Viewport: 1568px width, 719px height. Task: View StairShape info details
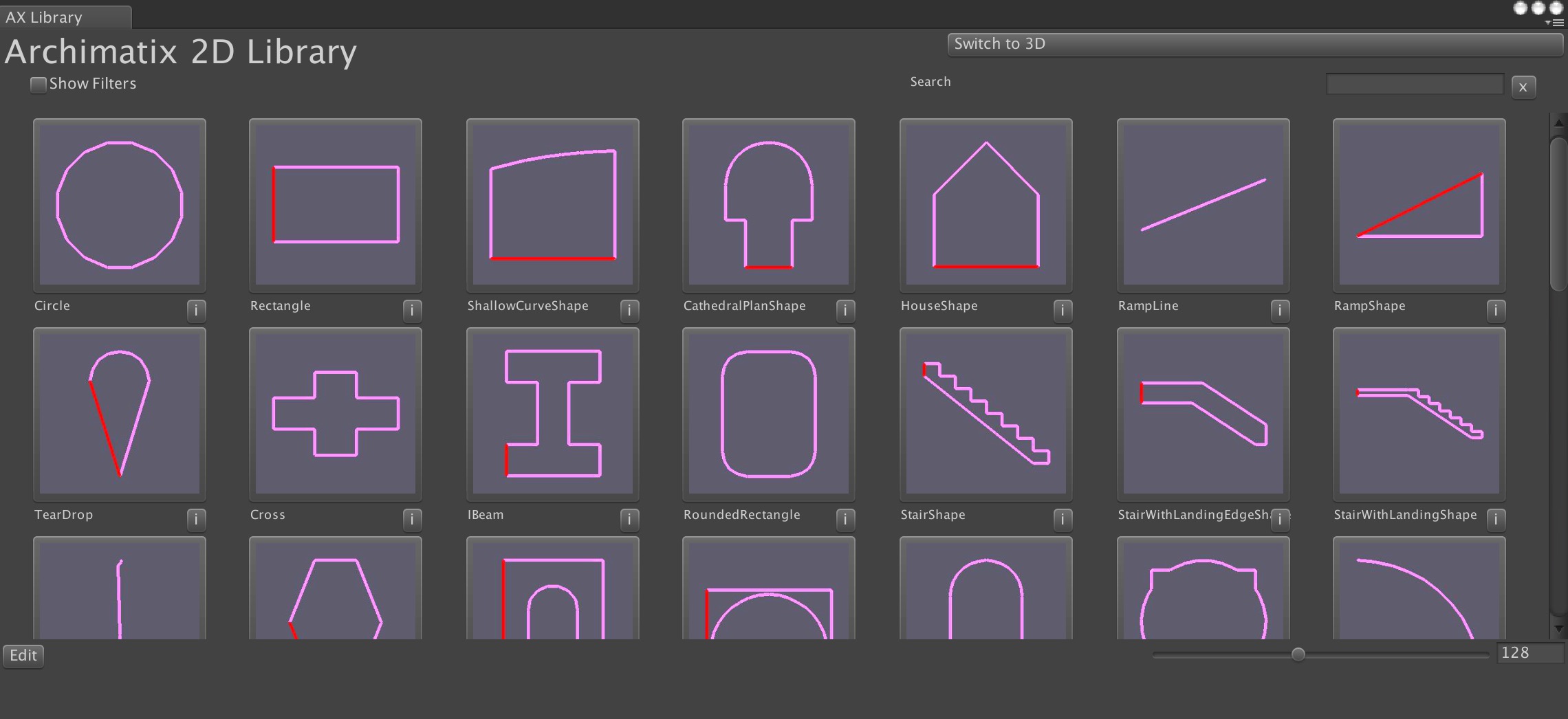(x=1063, y=520)
